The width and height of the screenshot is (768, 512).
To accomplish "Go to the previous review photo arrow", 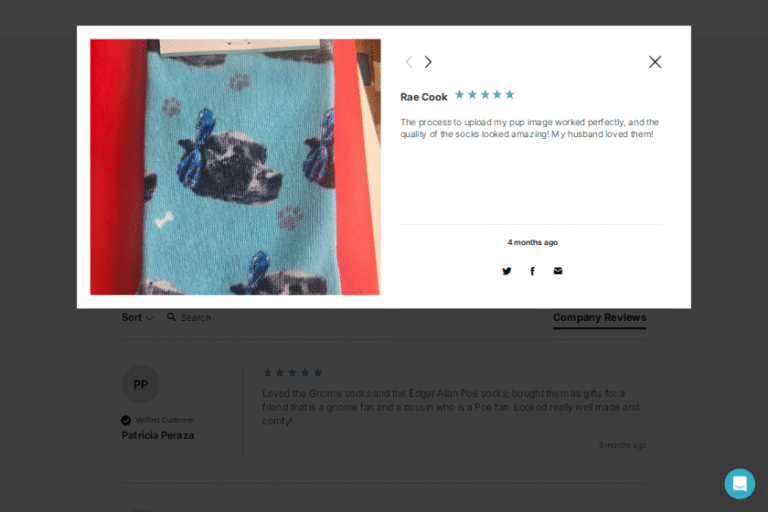I will pyautogui.click(x=409, y=62).
